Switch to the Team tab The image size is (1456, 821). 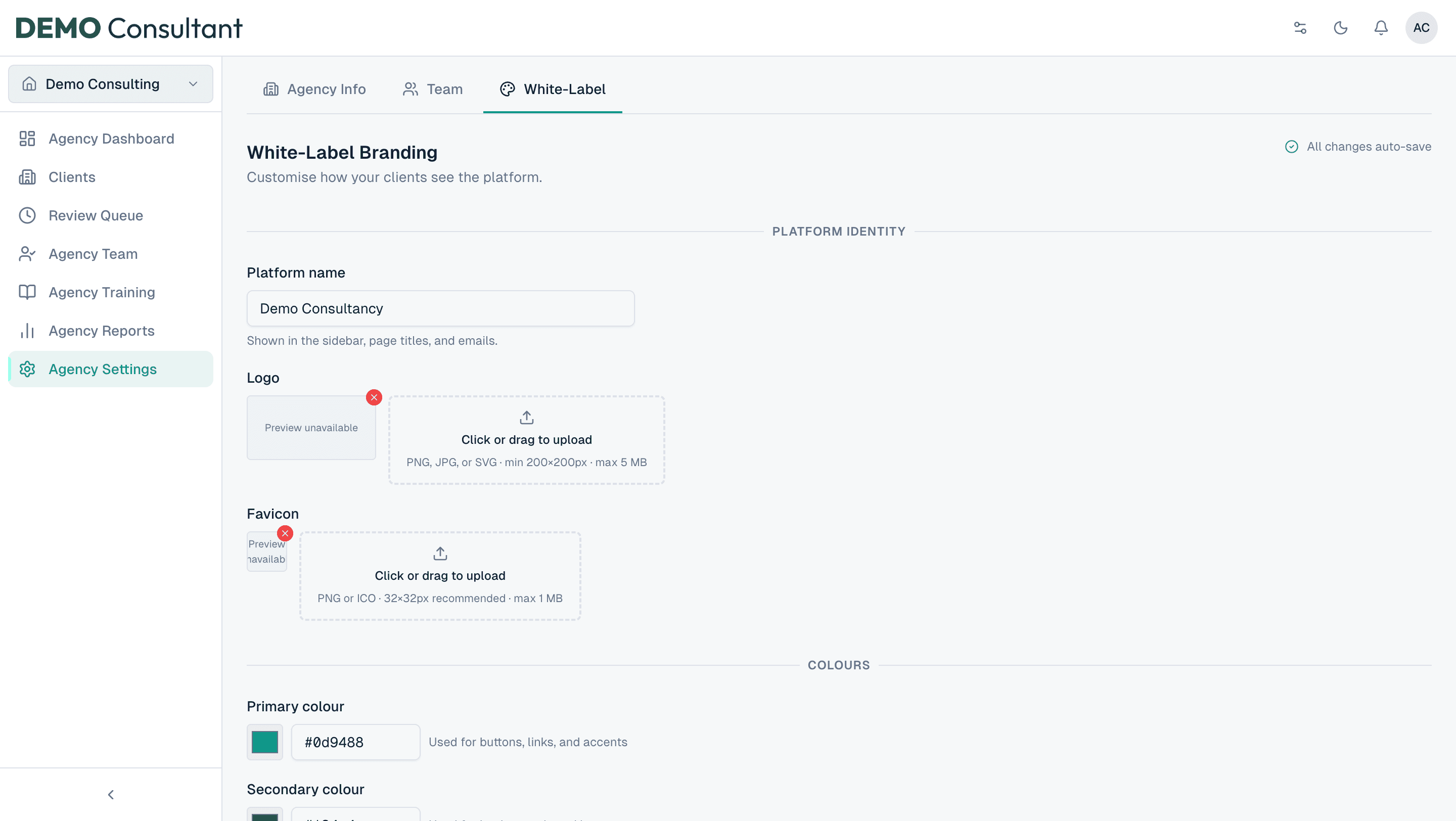click(433, 89)
